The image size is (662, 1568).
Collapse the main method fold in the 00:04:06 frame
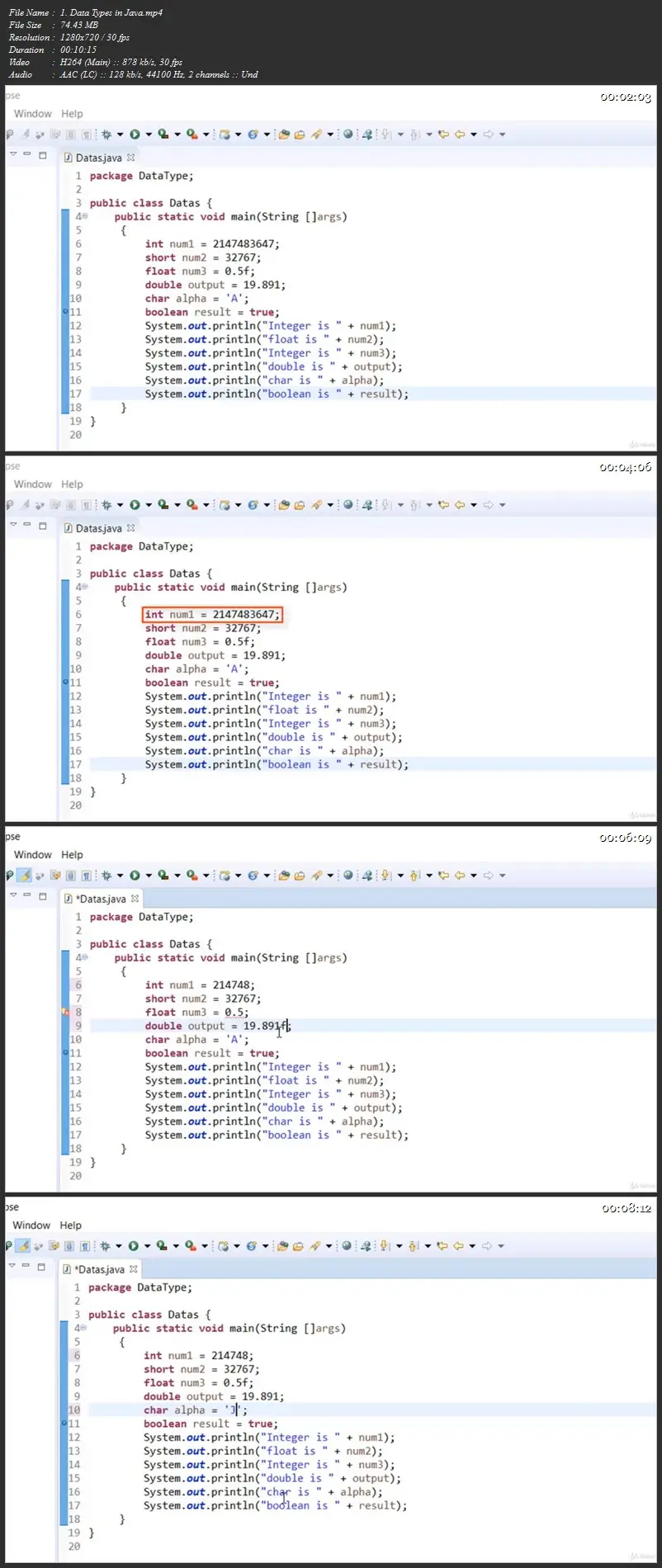(x=85, y=588)
